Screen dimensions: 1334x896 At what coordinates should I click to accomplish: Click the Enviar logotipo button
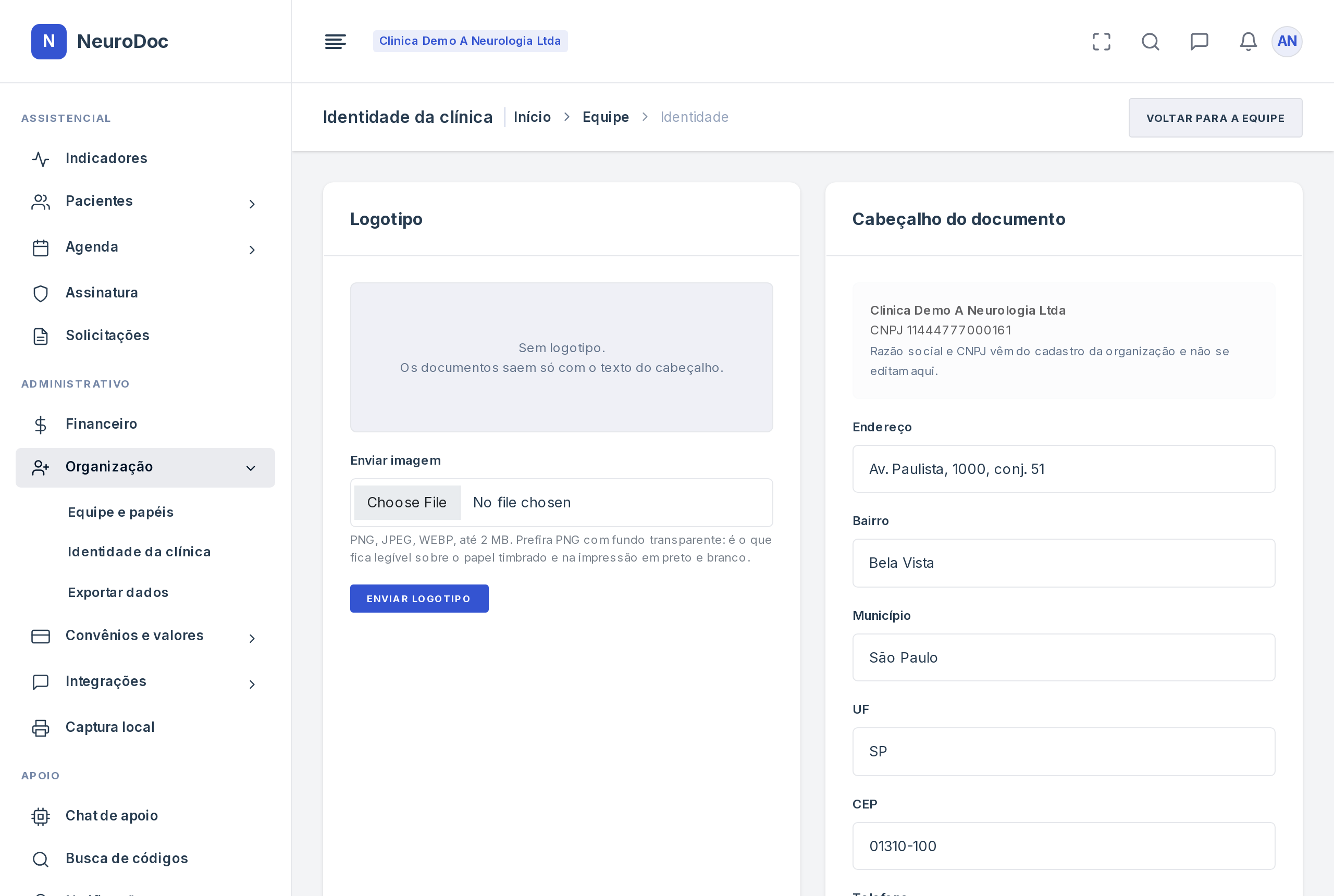coord(419,598)
